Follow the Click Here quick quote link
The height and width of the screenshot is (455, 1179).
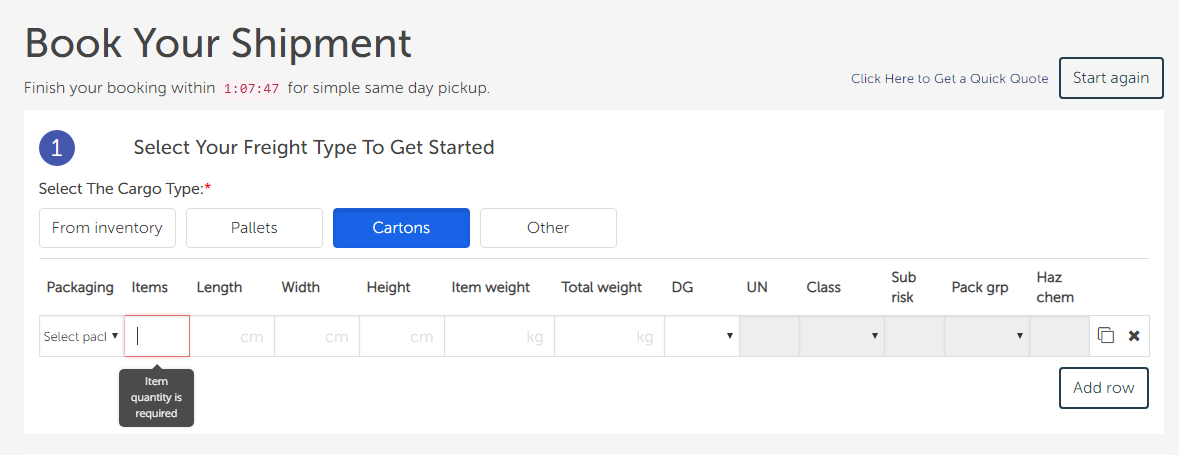coord(882,79)
